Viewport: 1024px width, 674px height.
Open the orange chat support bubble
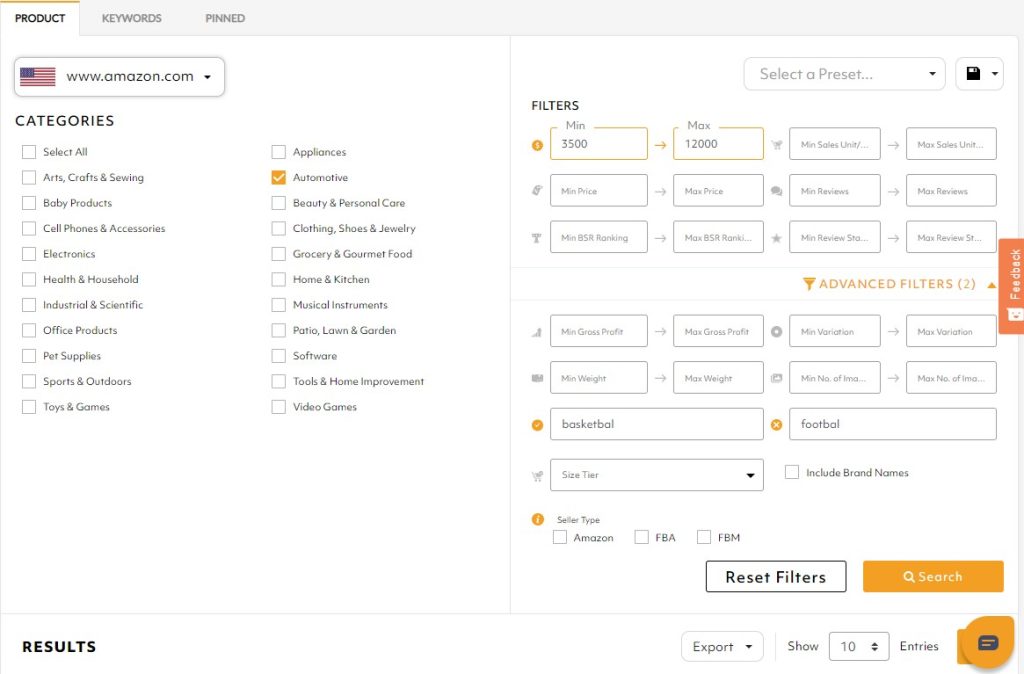[x=987, y=642]
